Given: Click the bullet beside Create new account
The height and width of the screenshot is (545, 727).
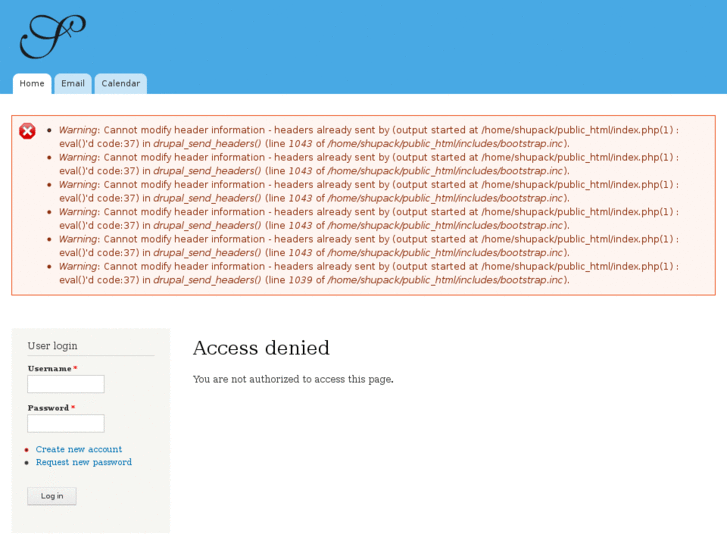Looking at the screenshot, I should coord(27,450).
